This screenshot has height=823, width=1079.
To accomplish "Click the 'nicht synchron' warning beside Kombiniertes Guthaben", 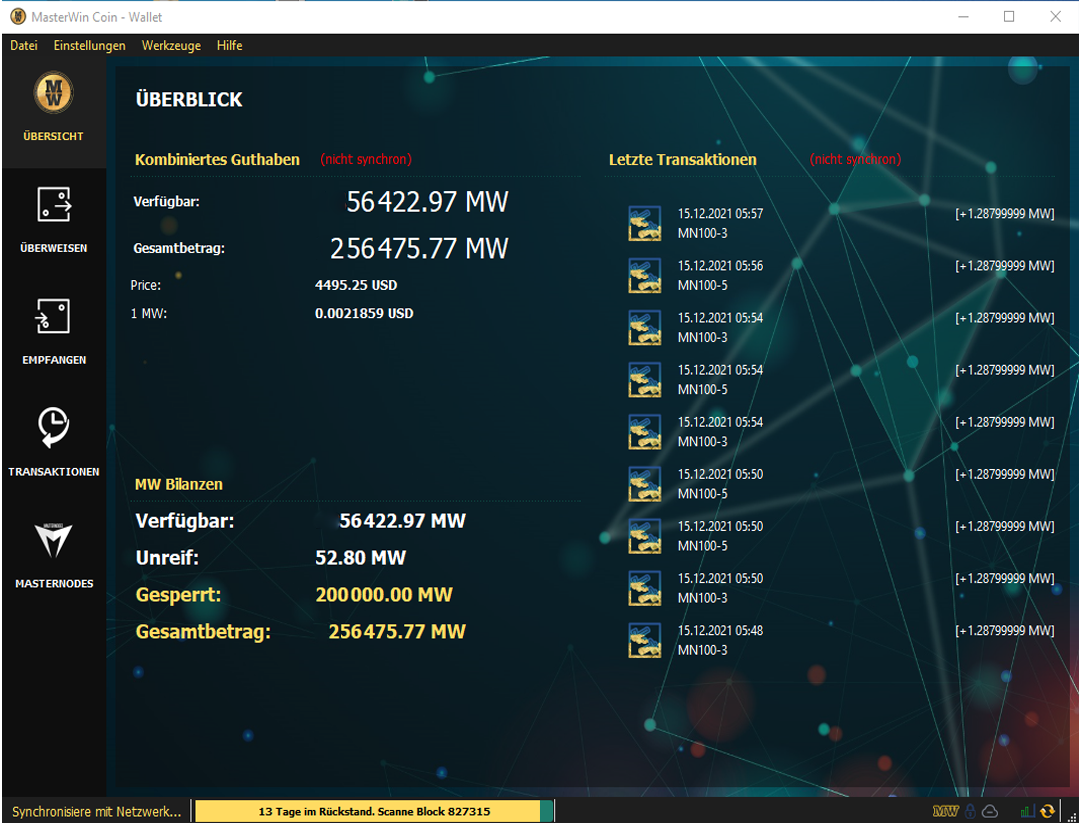I will pyautogui.click(x=366, y=159).
